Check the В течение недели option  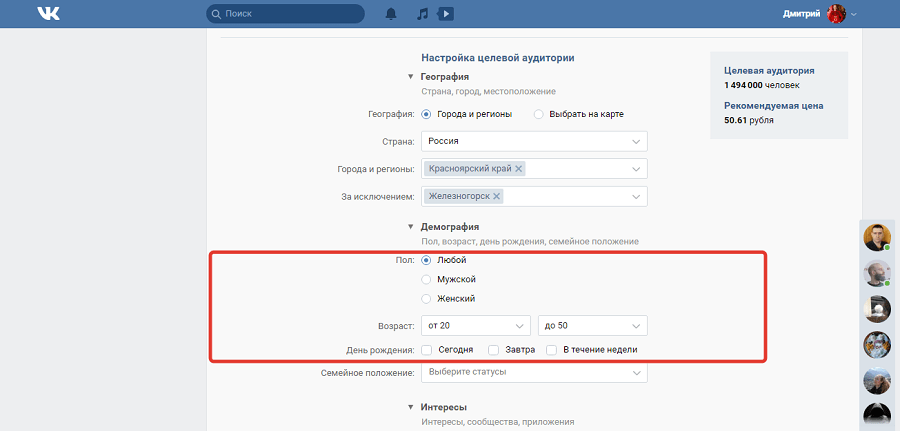click(552, 350)
